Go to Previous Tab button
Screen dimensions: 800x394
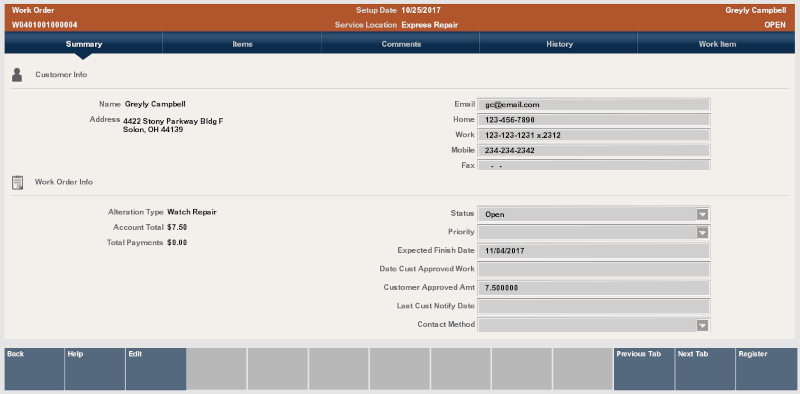click(644, 369)
